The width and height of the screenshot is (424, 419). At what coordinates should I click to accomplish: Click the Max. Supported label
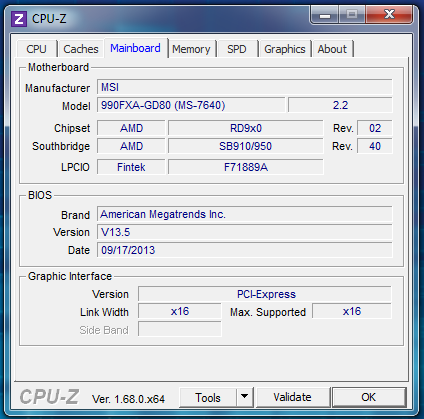[x=268, y=312]
